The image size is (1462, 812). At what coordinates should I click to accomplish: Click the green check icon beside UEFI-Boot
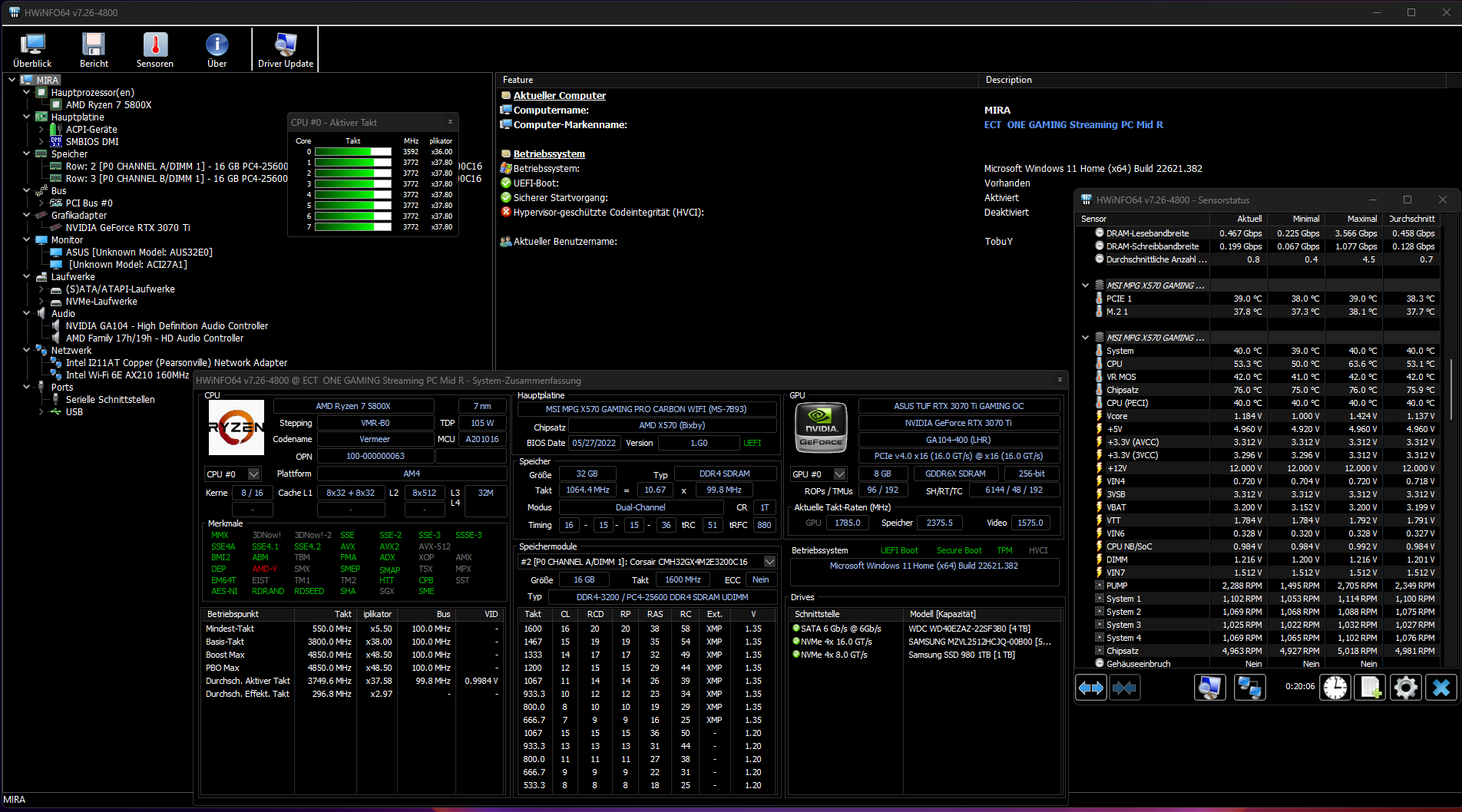pyautogui.click(x=506, y=183)
